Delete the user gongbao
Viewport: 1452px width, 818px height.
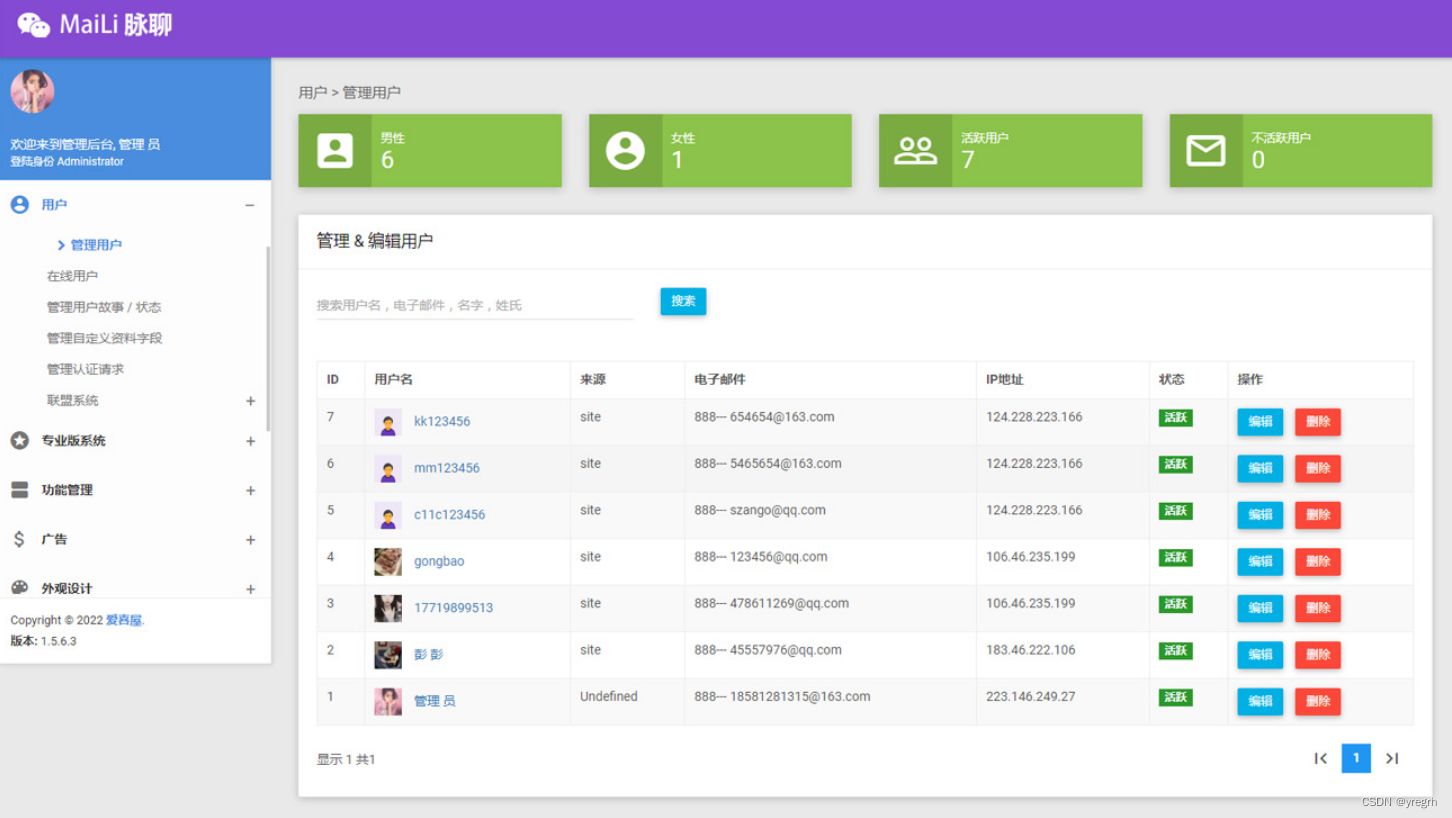point(1317,561)
